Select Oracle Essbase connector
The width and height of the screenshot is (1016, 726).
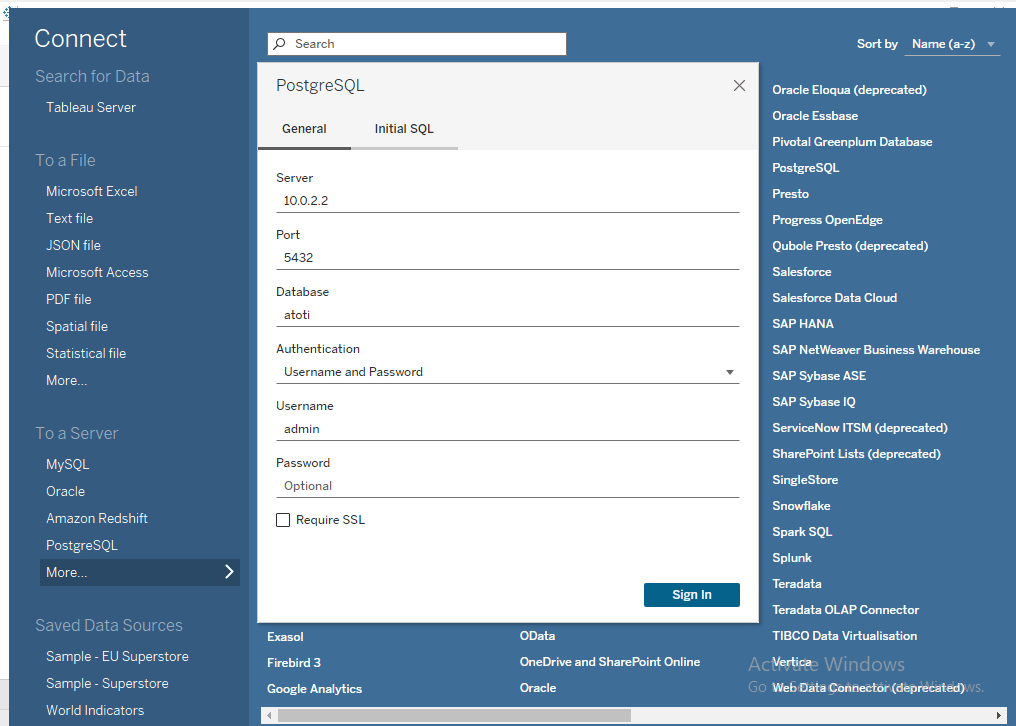point(814,116)
